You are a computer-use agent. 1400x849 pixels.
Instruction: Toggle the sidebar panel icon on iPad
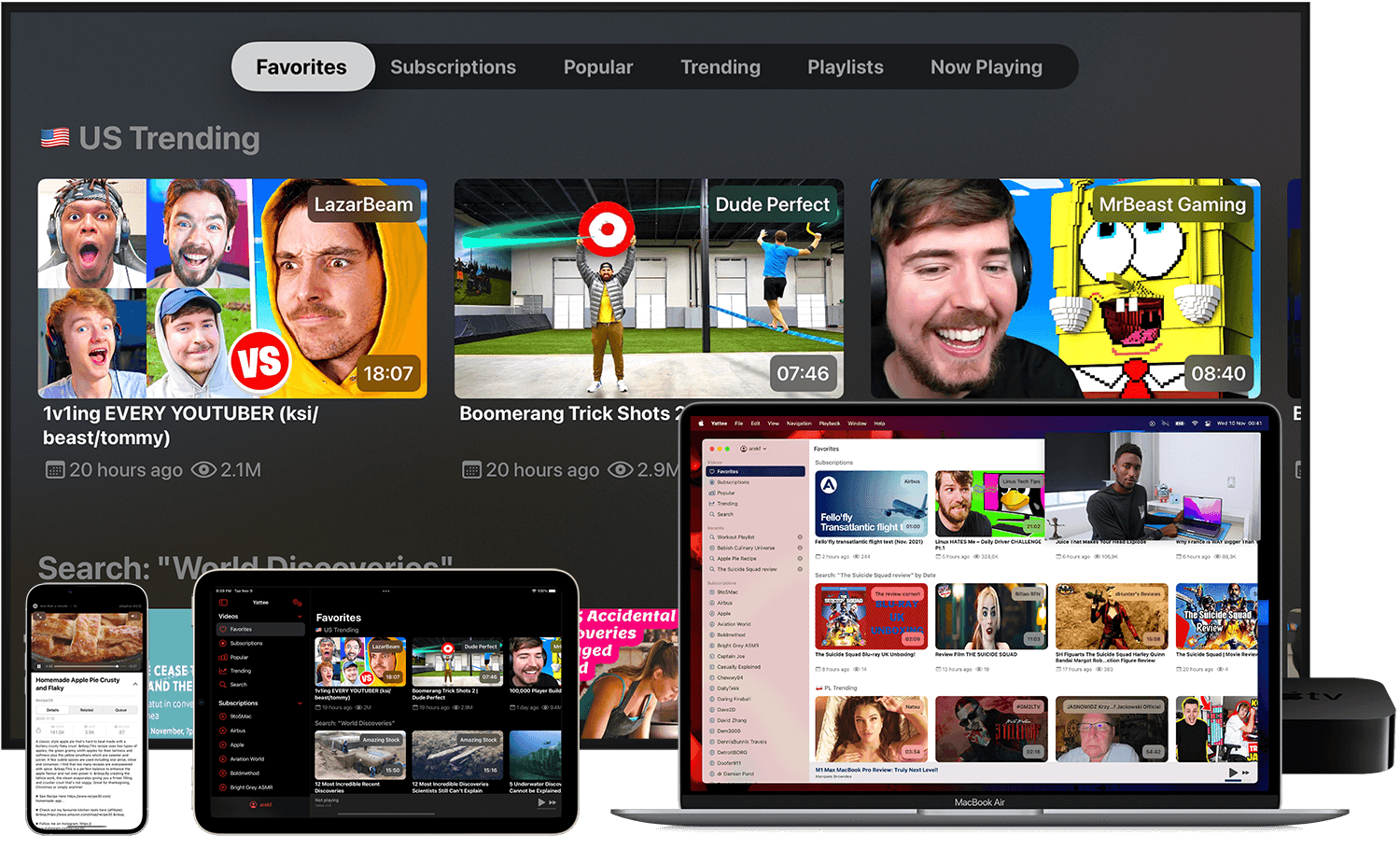(x=223, y=603)
